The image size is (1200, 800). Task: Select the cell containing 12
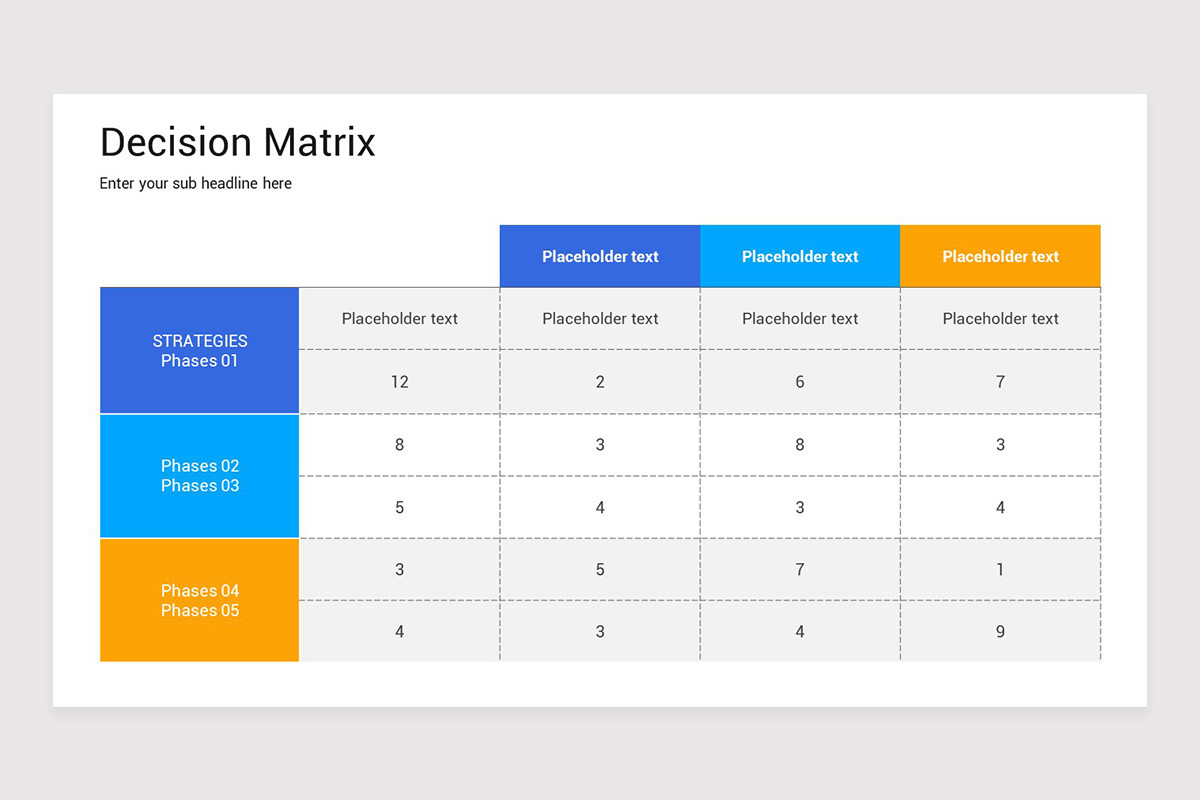(400, 382)
